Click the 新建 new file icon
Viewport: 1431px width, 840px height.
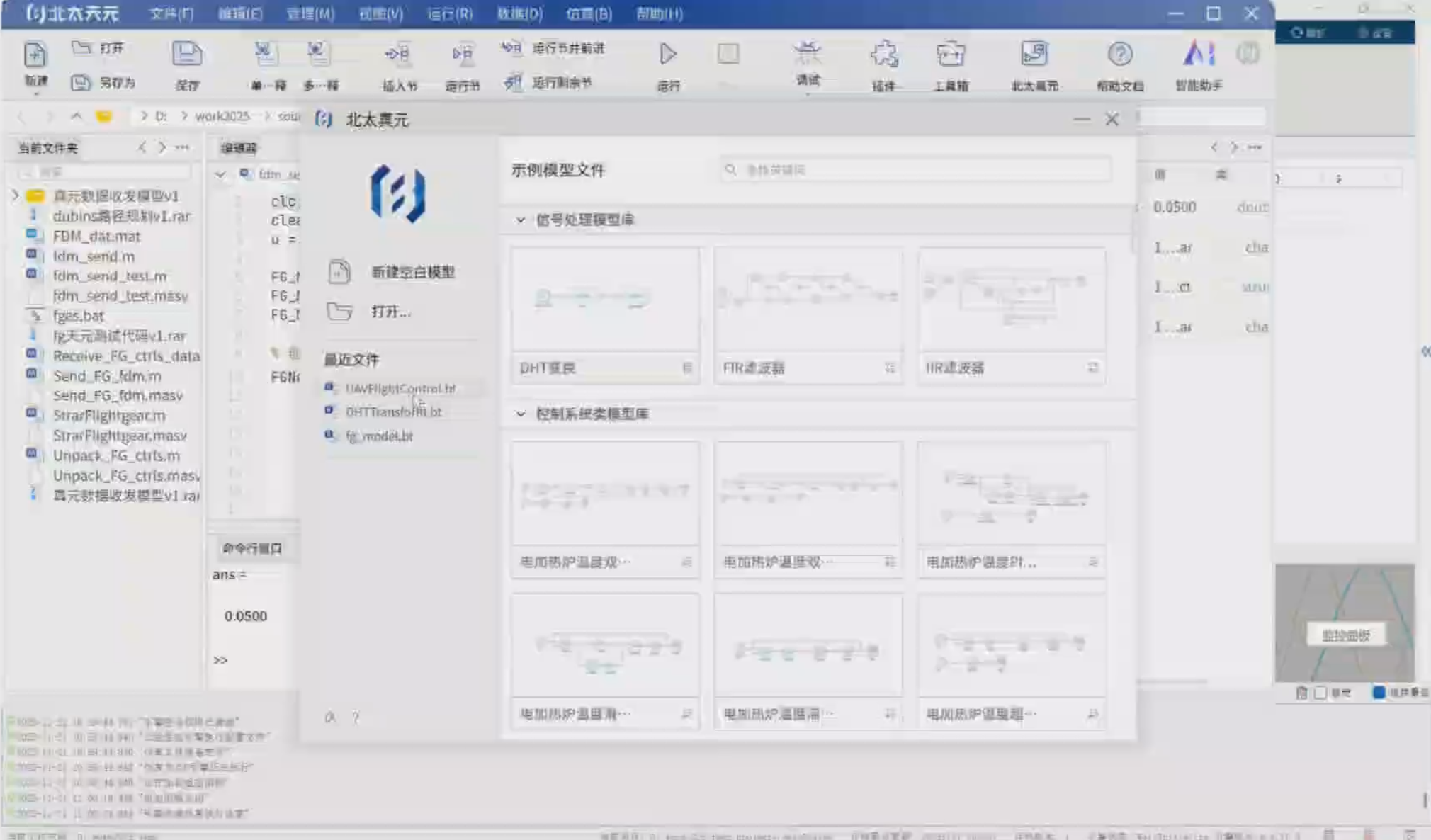(35, 55)
